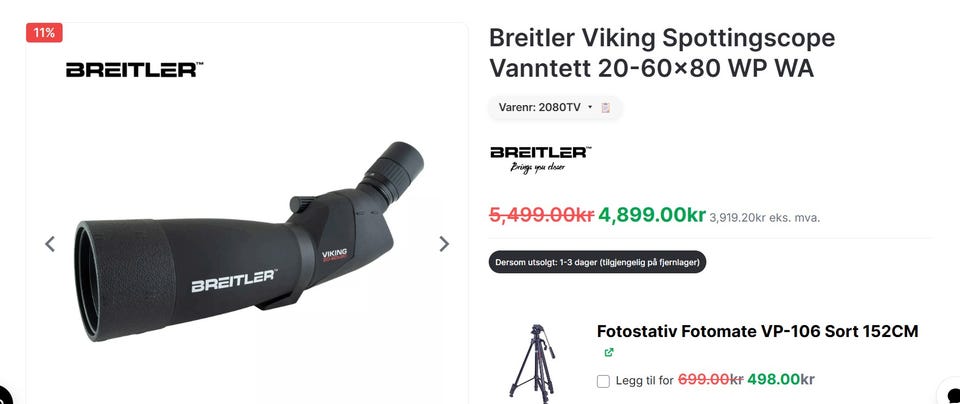The image size is (960, 404).
Task: Click the "Dersom utsolgt: 1-3 dager" stock badge
Action: pos(598,262)
